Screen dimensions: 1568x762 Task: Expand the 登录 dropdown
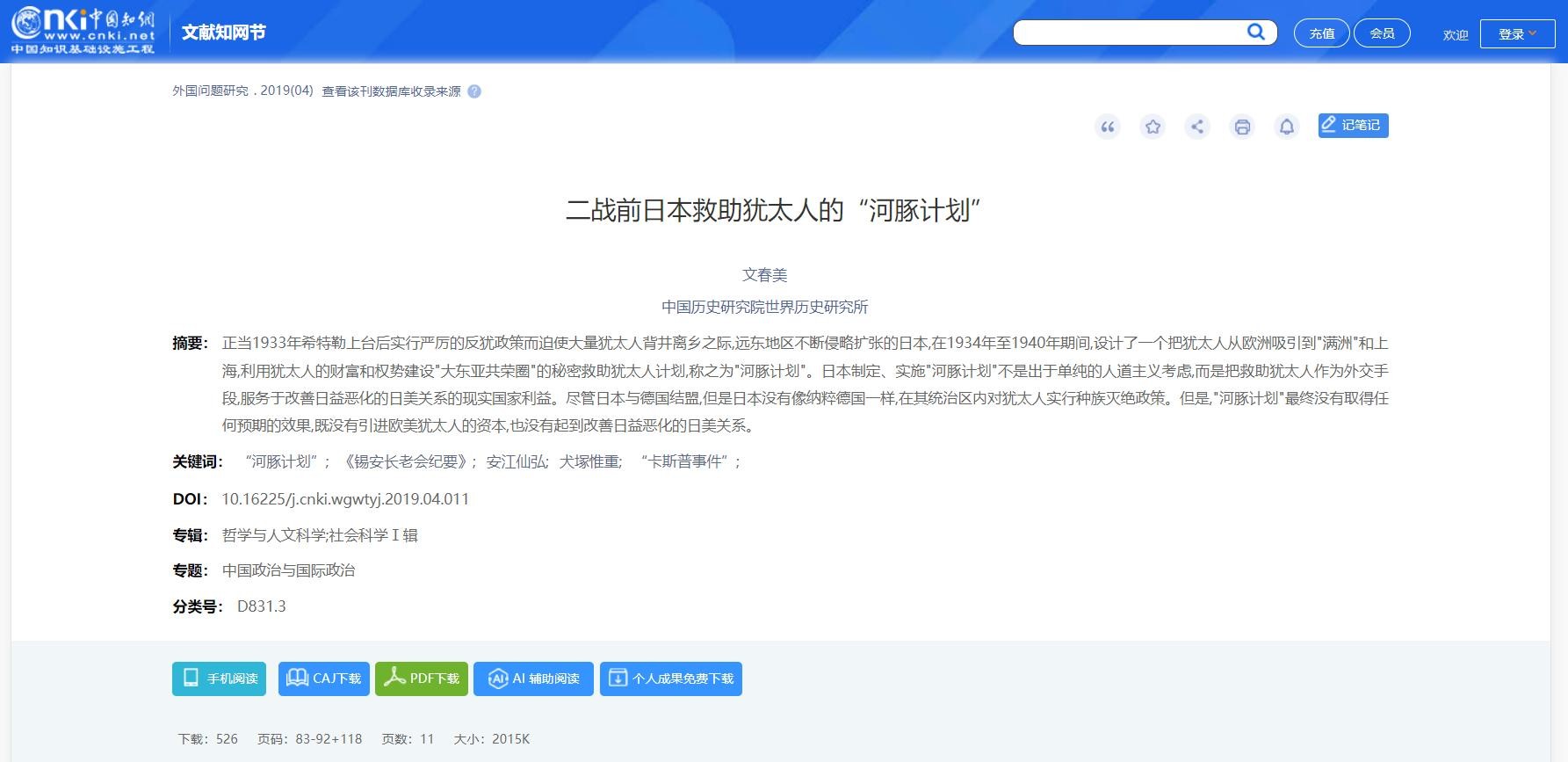[x=1517, y=33]
